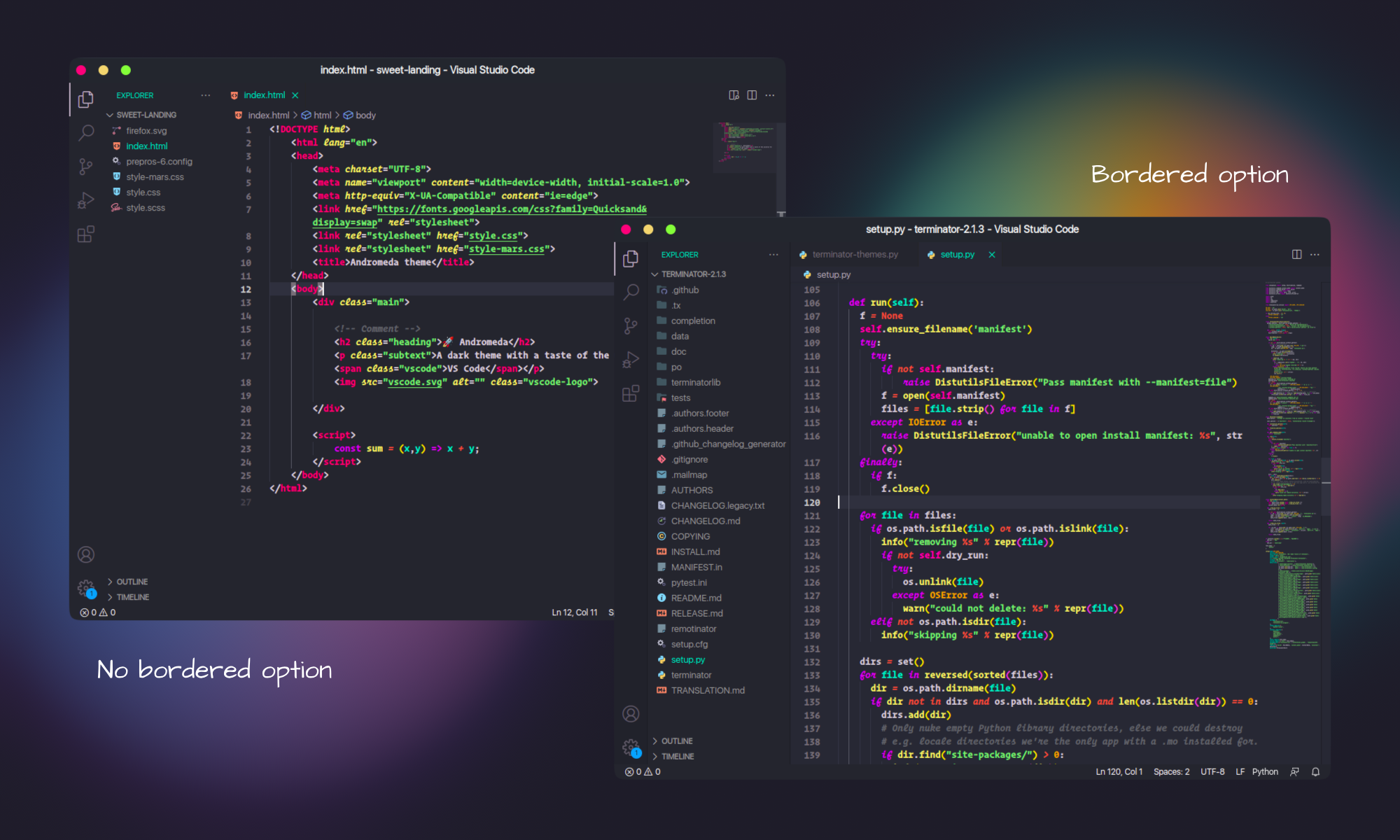Open preview to the side in sweet-landing window
This screenshot has width=1400, height=840.
(734, 95)
